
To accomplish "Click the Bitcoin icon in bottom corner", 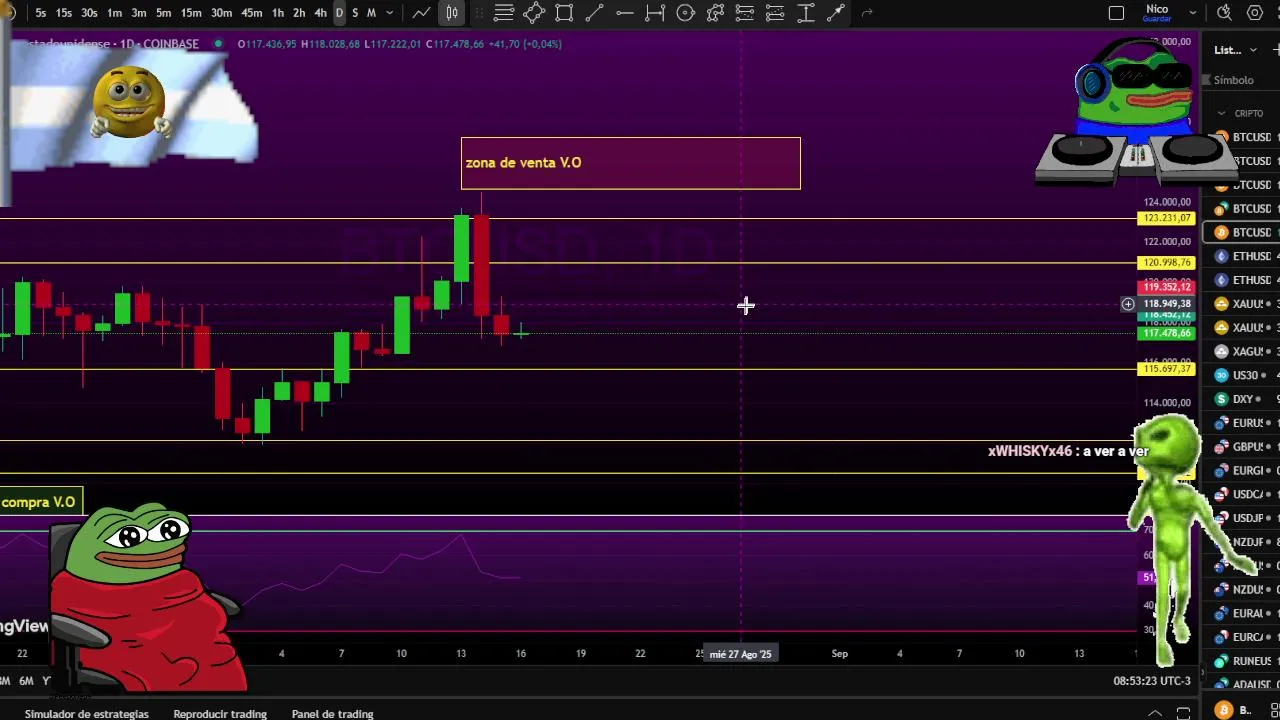I will click(1222, 710).
